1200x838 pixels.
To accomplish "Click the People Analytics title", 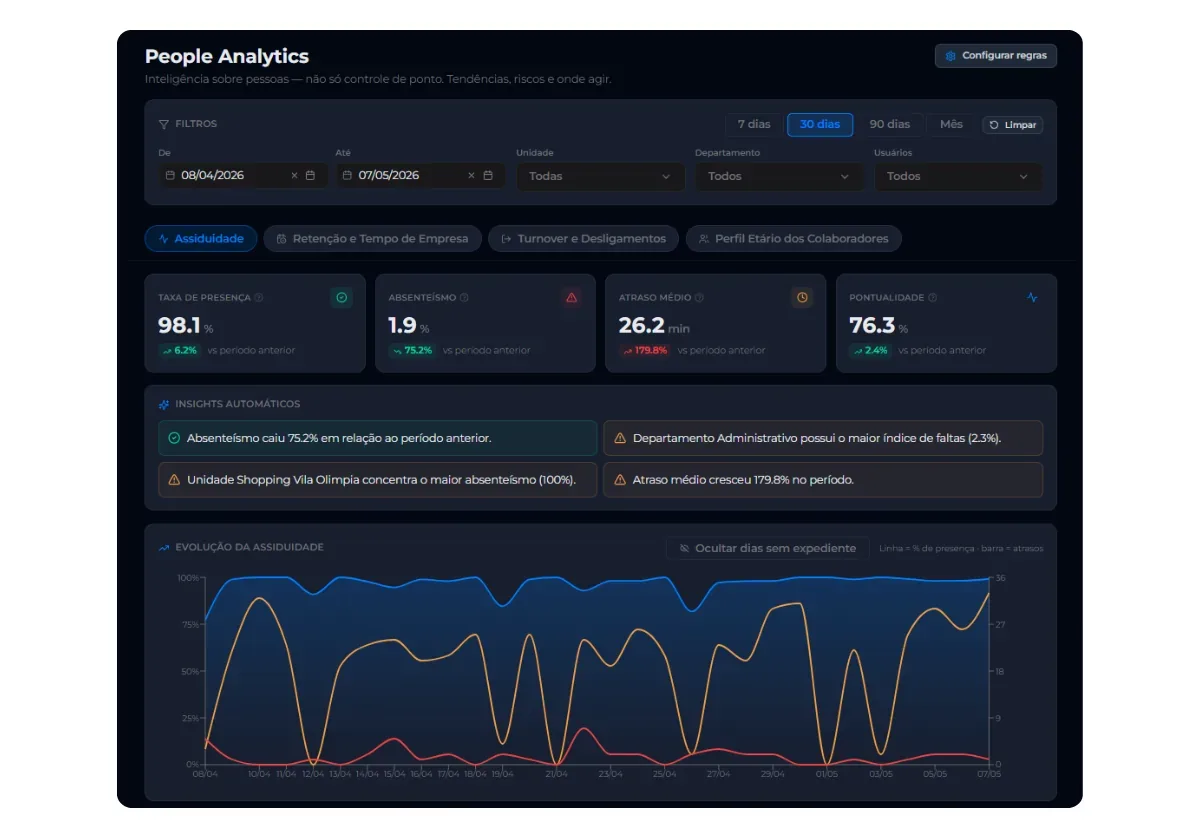I will coord(227,56).
